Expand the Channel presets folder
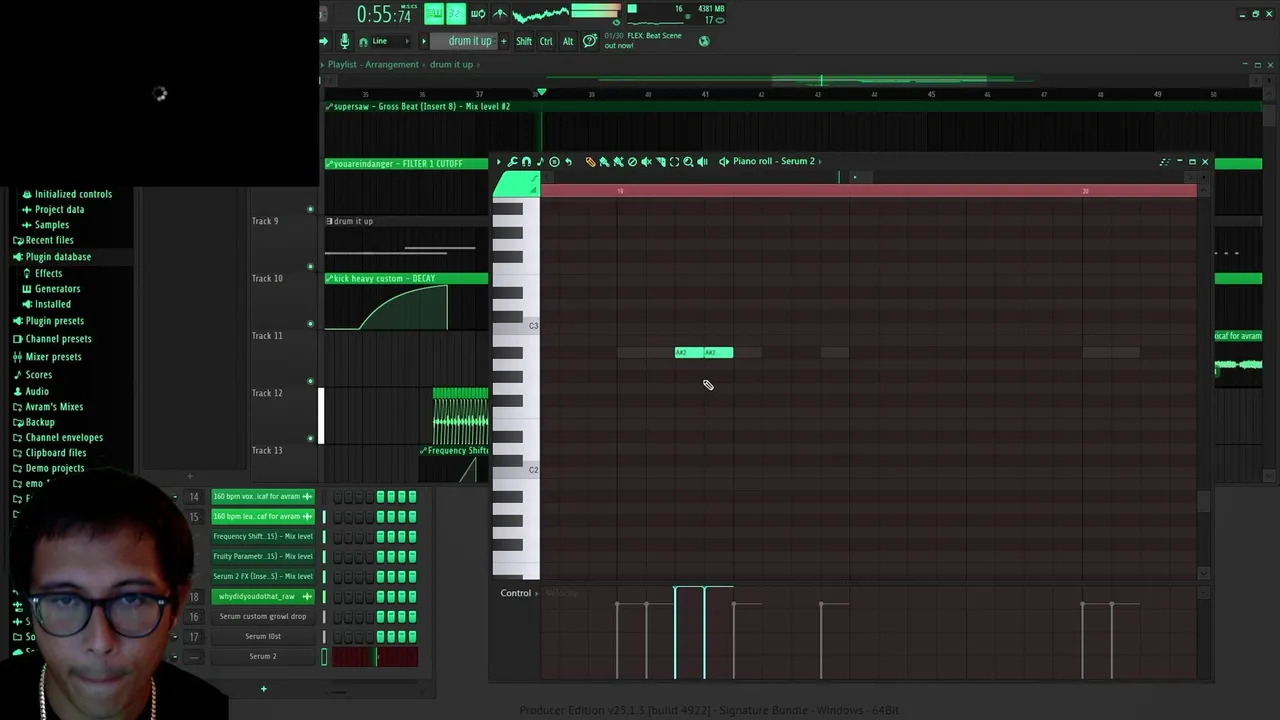This screenshot has height=720, width=1280. (58, 339)
